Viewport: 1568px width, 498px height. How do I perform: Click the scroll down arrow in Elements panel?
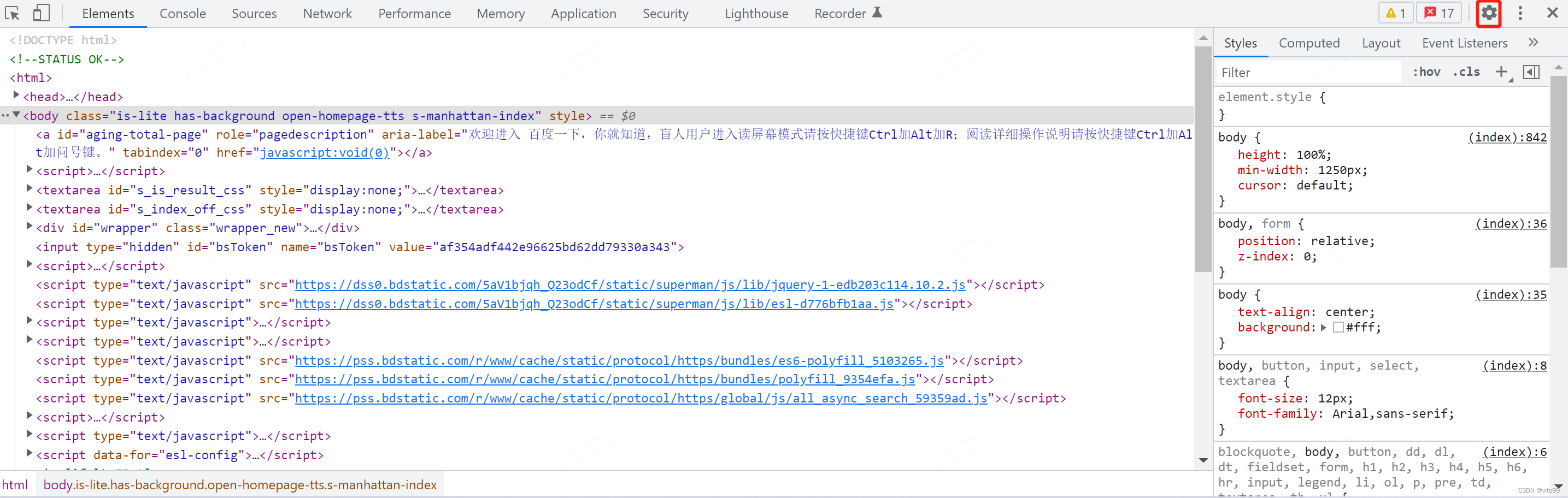[x=1203, y=460]
